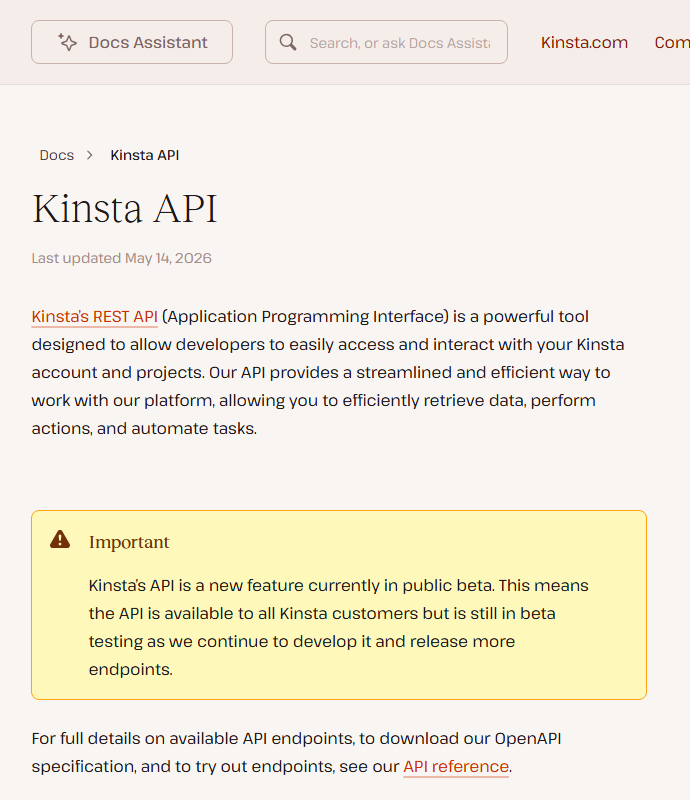The width and height of the screenshot is (690, 800).
Task: Click the Last updated May 14, 2026 text
Action: (121, 258)
